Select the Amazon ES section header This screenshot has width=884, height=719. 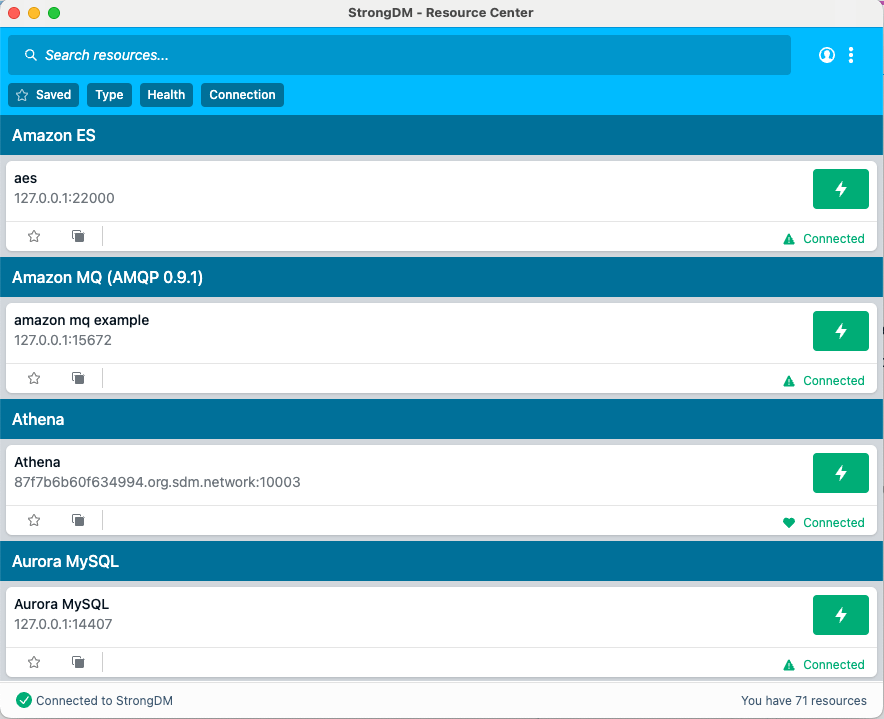click(441, 135)
